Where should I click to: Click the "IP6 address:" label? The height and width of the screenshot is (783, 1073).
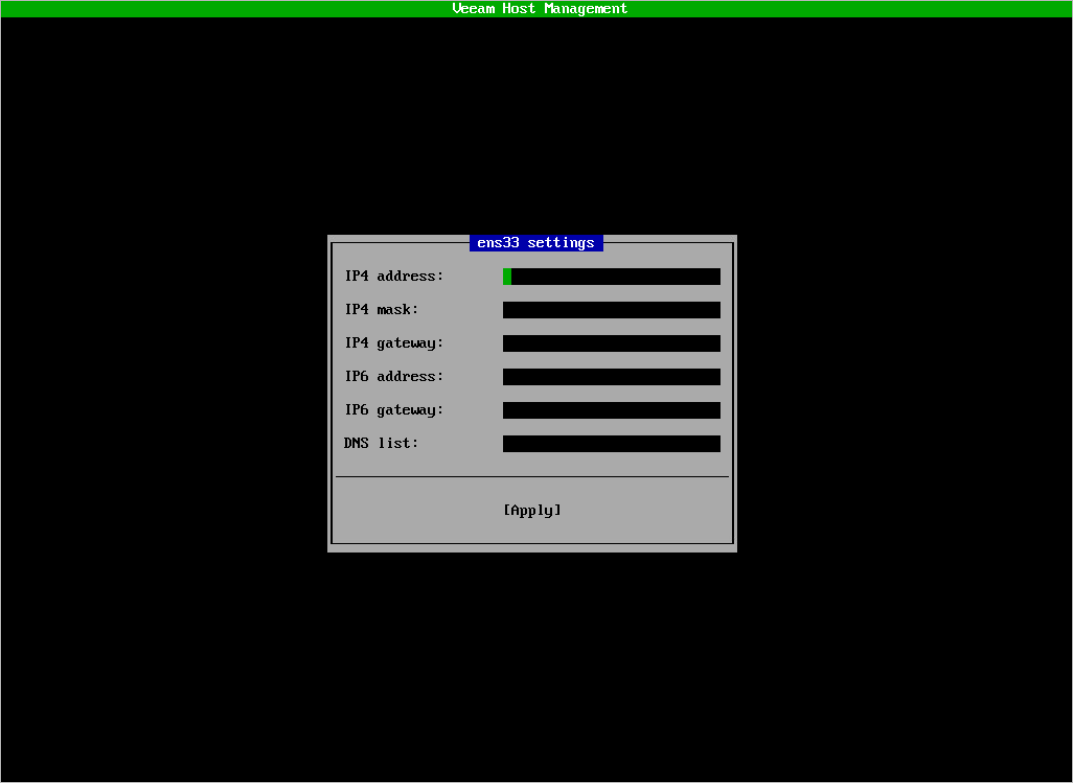click(394, 377)
